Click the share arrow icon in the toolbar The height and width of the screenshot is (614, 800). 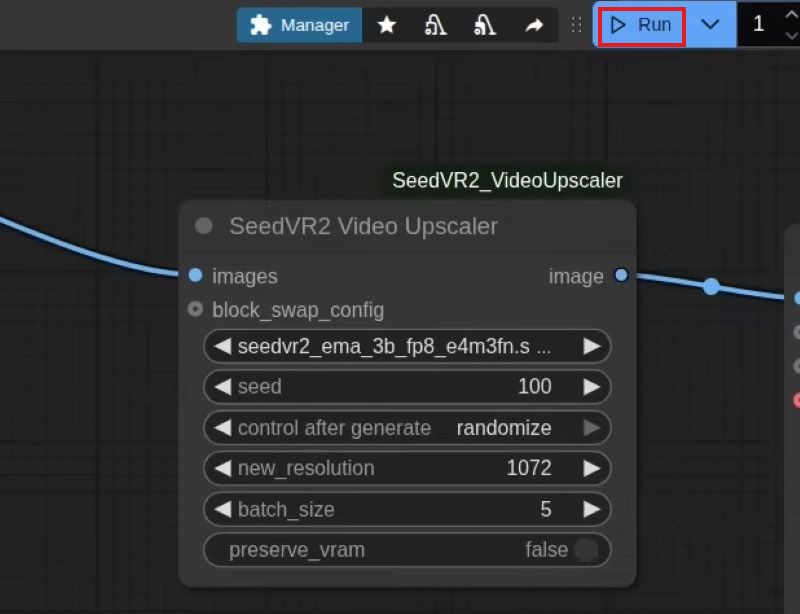click(534, 25)
